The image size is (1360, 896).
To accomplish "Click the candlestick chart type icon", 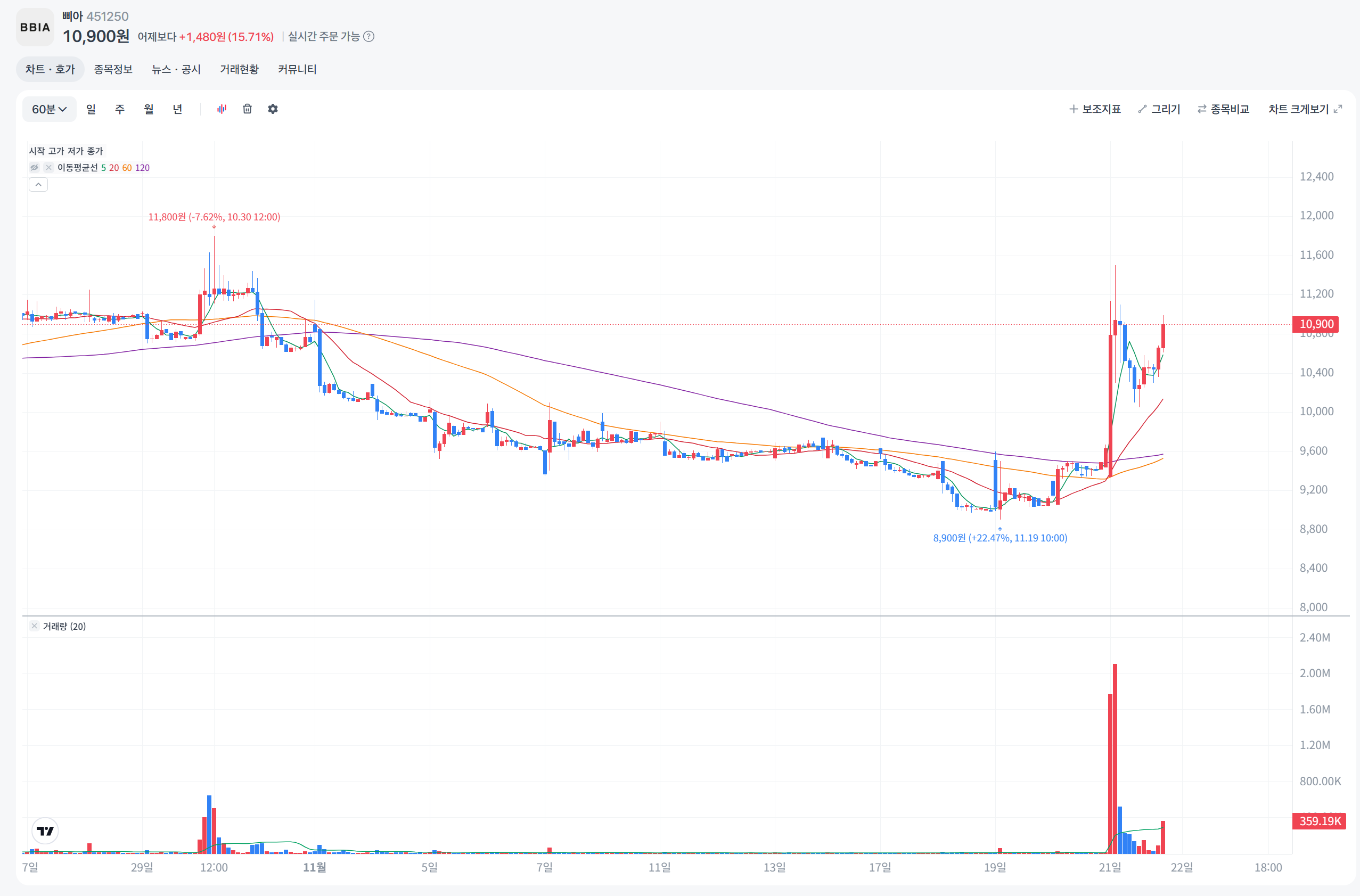I will click(x=222, y=109).
